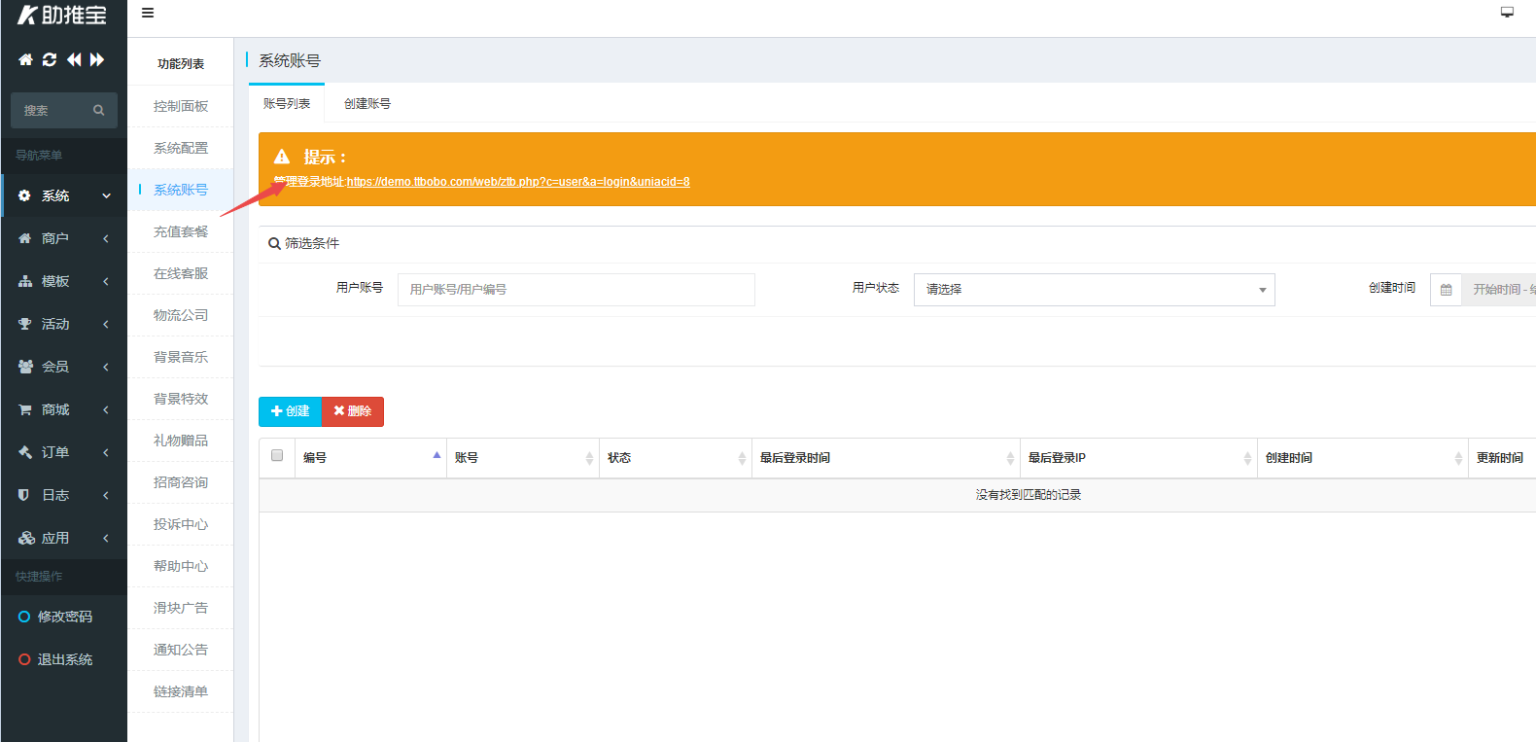Click the hamburger menu icon
This screenshot has height=742, width=1536.
146,13
